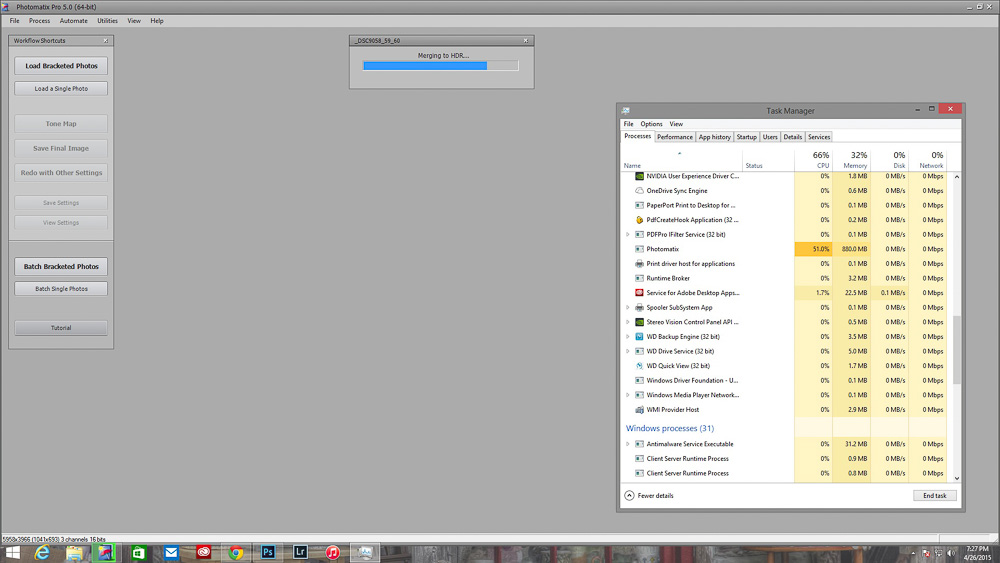Screen dimensions: 1000x563
Task: Expand the Spooler SubSystem App entry
Action: tap(627, 308)
